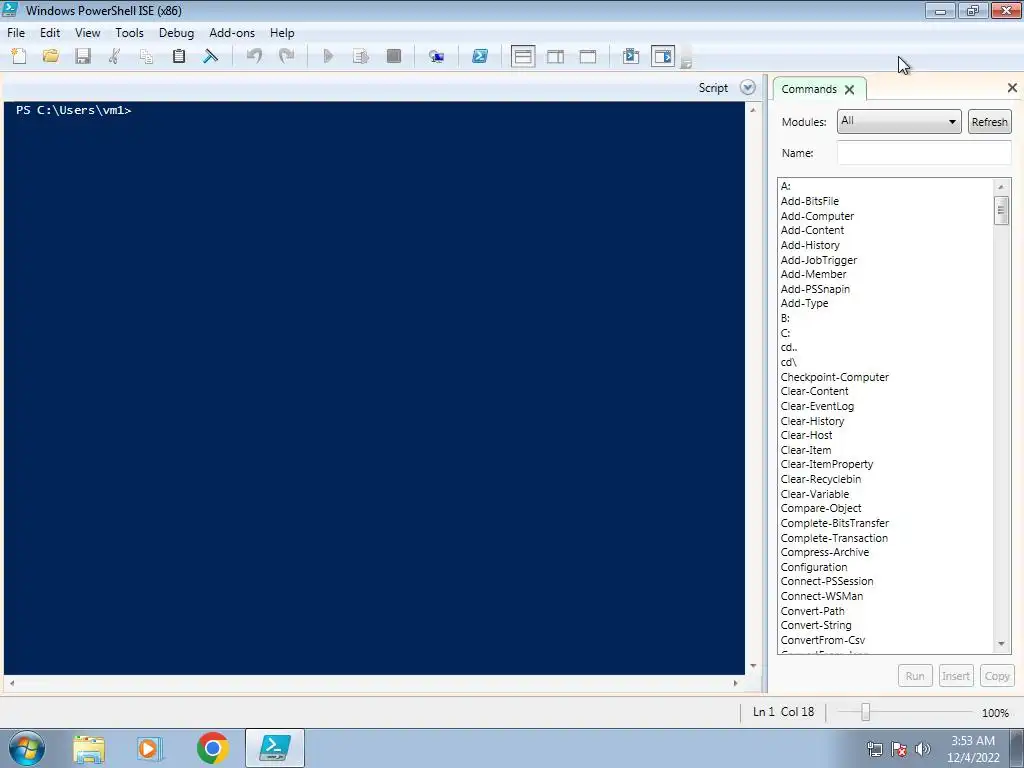Image resolution: width=1024 pixels, height=768 pixels.
Task: Select Compare-Object command
Action: point(821,509)
